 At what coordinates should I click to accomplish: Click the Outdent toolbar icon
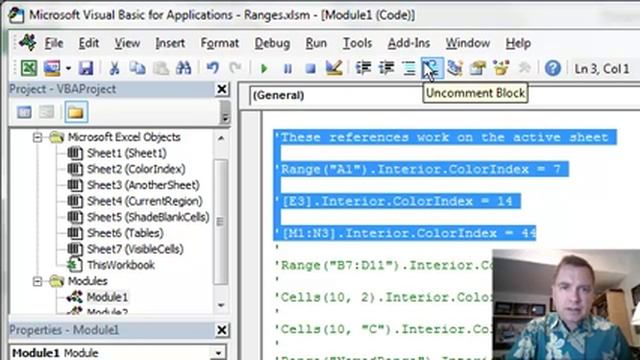pyautogui.click(x=386, y=68)
